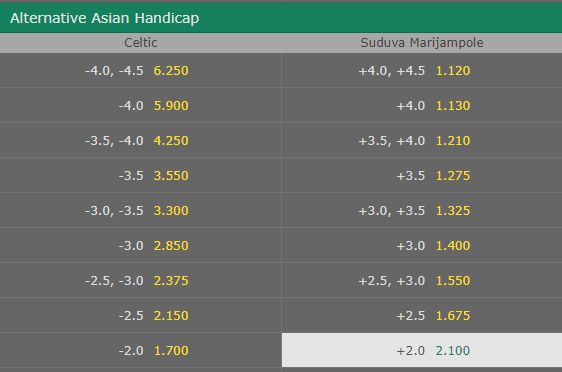Deselect highlighted Suduva +2.0 at 2.100

click(422, 350)
